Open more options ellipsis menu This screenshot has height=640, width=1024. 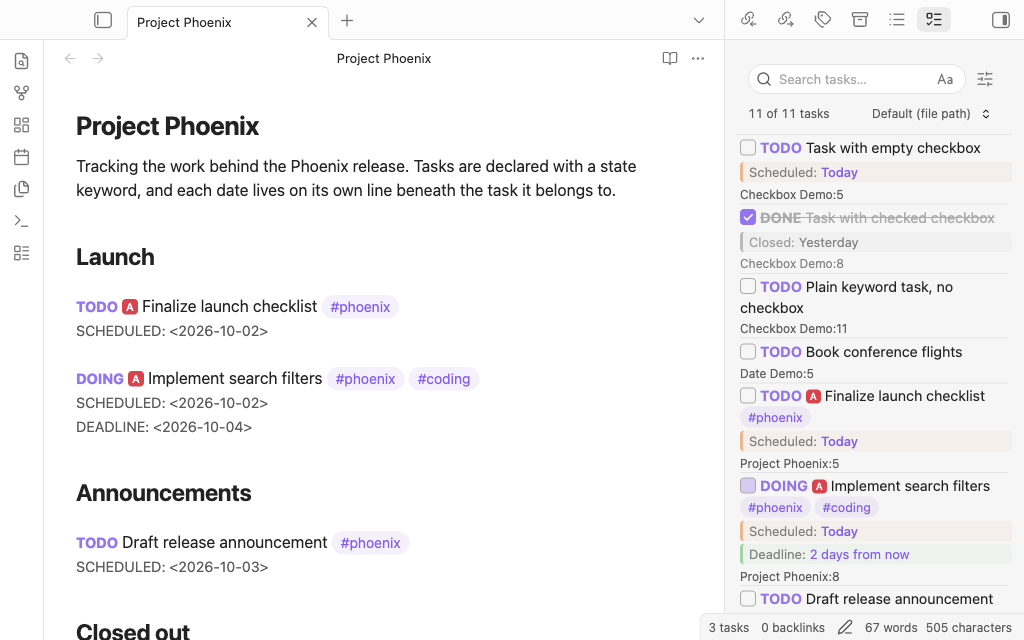click(x=697, y=59)
